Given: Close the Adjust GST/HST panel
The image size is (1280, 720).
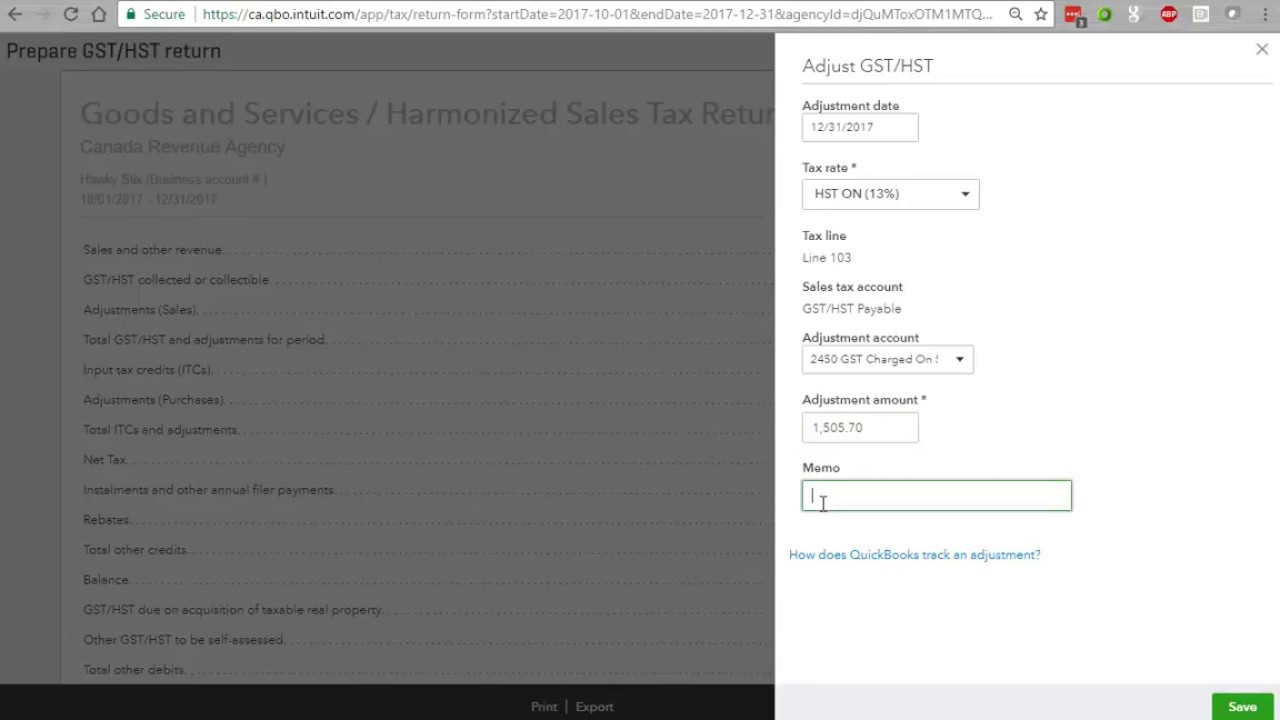Looking at the screenshot, I should (1262, 49).
